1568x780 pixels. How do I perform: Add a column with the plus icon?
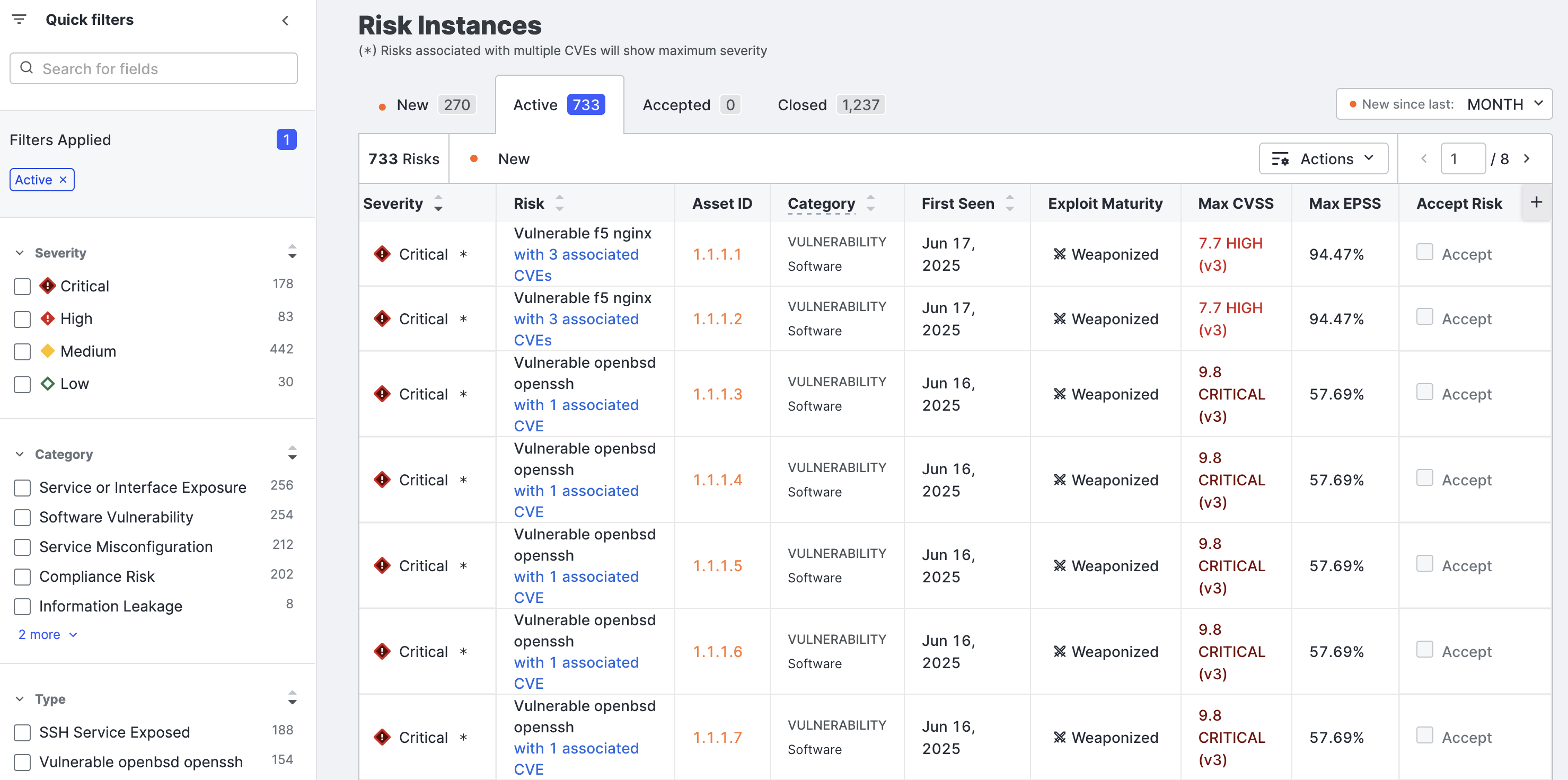1536,202
